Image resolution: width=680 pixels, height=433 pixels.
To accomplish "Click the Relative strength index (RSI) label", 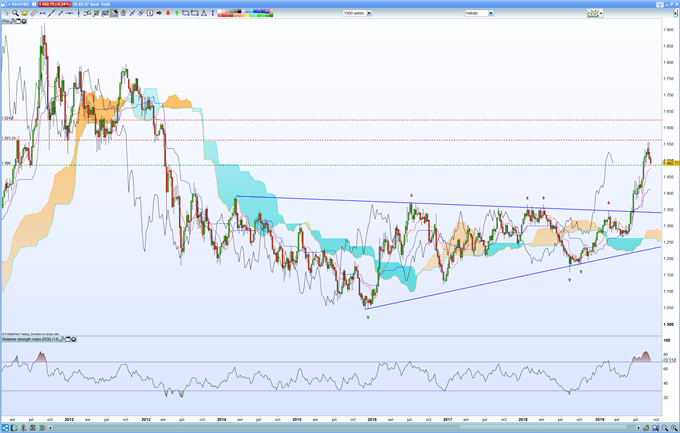I will [x=30, y=339].
